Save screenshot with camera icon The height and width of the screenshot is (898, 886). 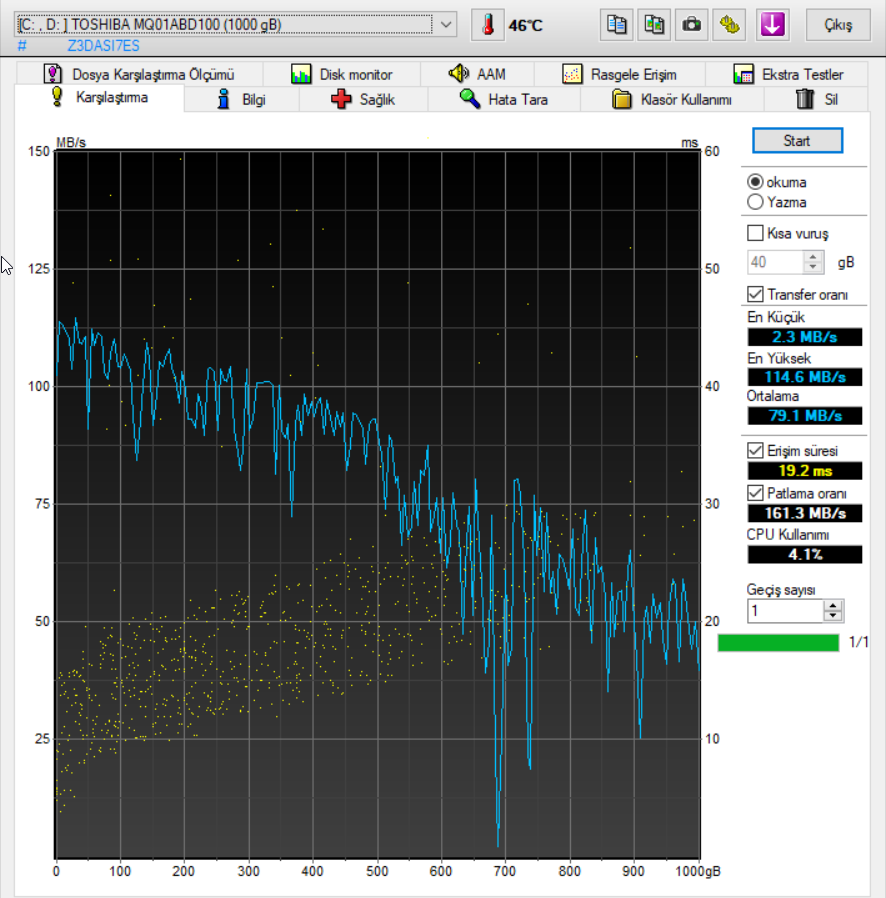coord(691,25)
